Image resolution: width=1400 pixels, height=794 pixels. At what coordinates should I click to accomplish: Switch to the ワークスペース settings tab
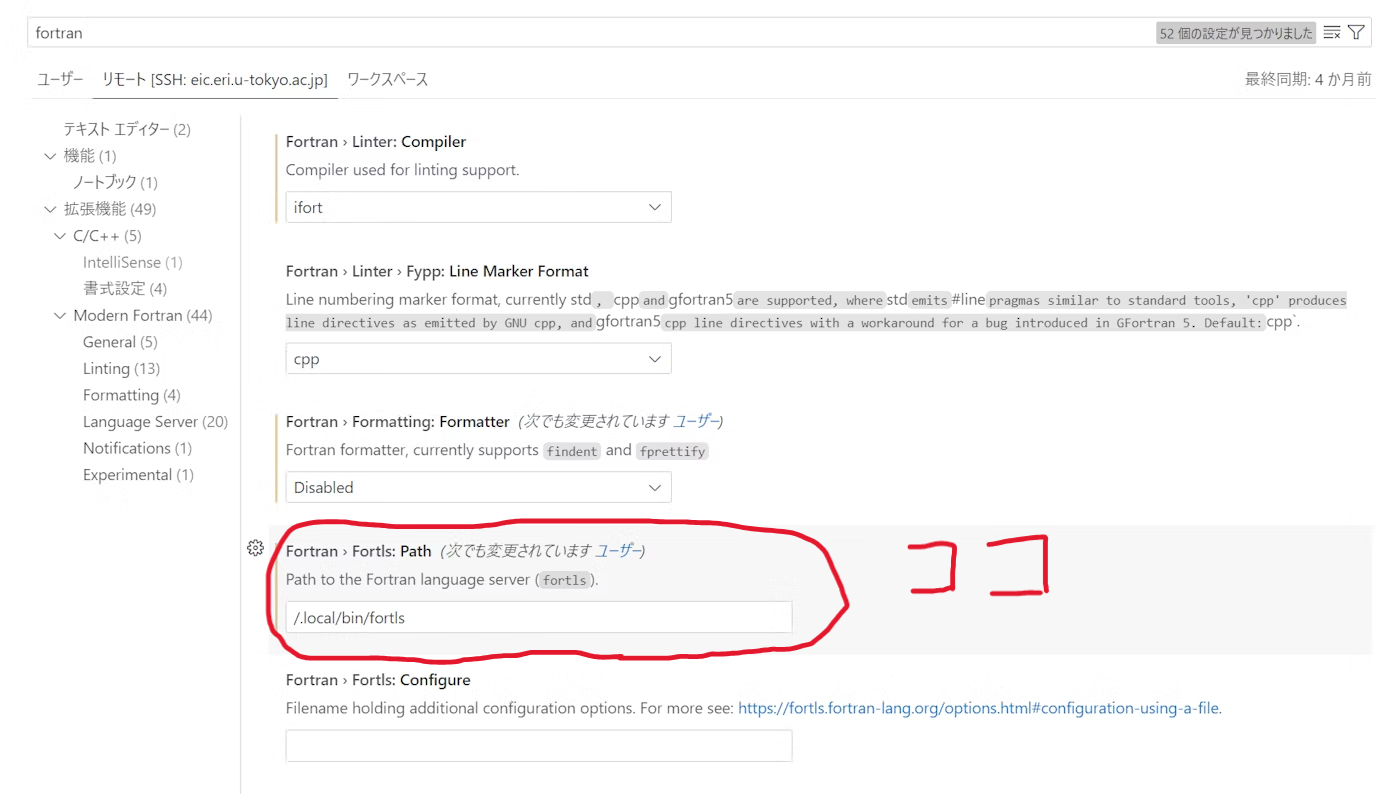point(388,80)
